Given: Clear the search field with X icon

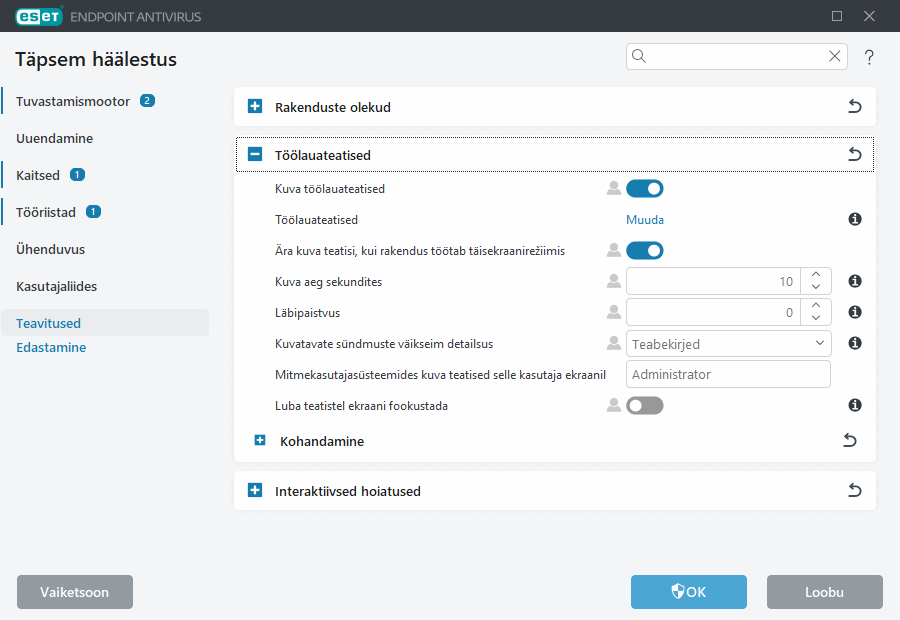Looking at the screenshot, I should tap(834, 57).
